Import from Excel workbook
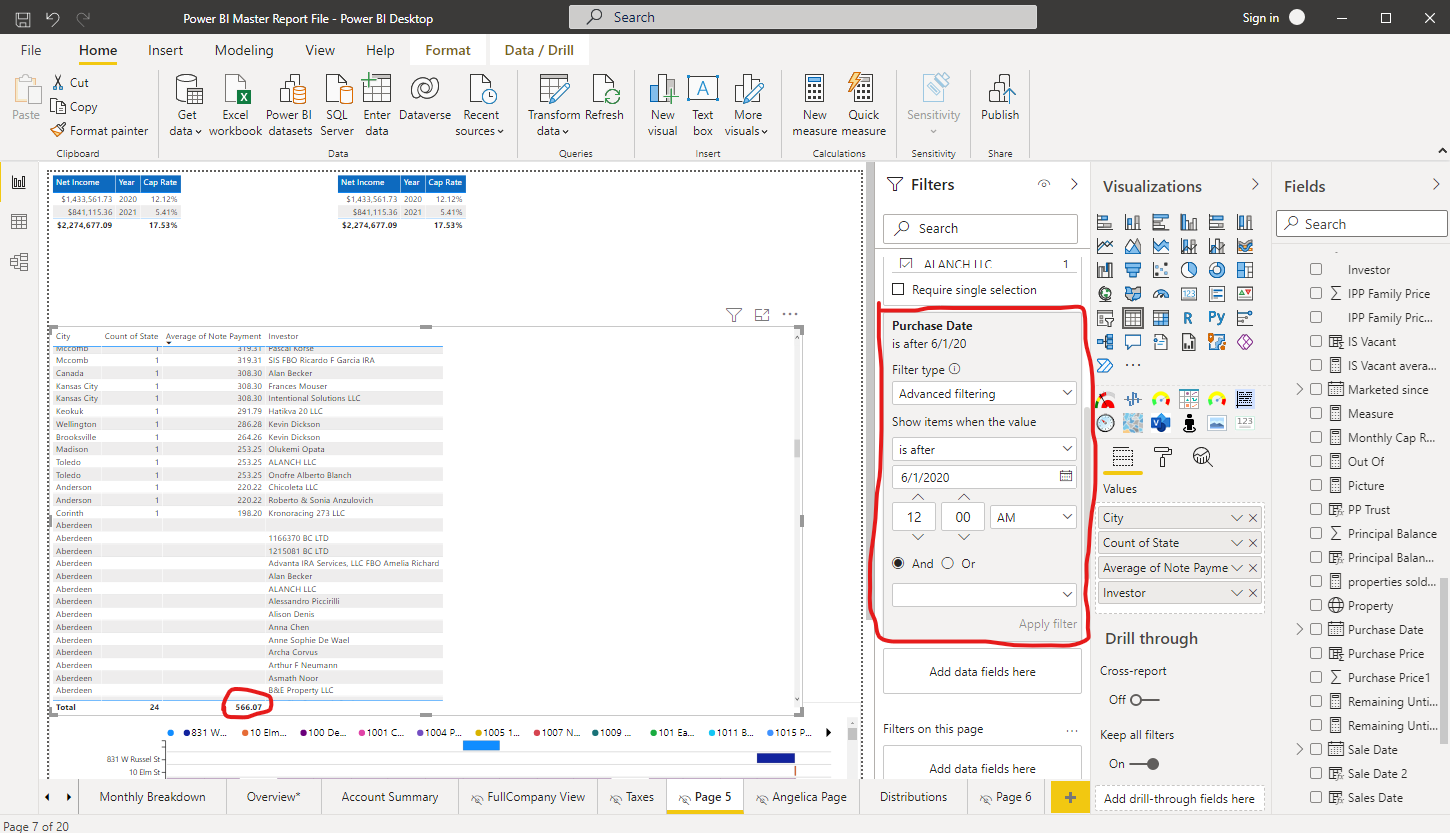Viewport: 1450px width, 833px height. (235, 105)
